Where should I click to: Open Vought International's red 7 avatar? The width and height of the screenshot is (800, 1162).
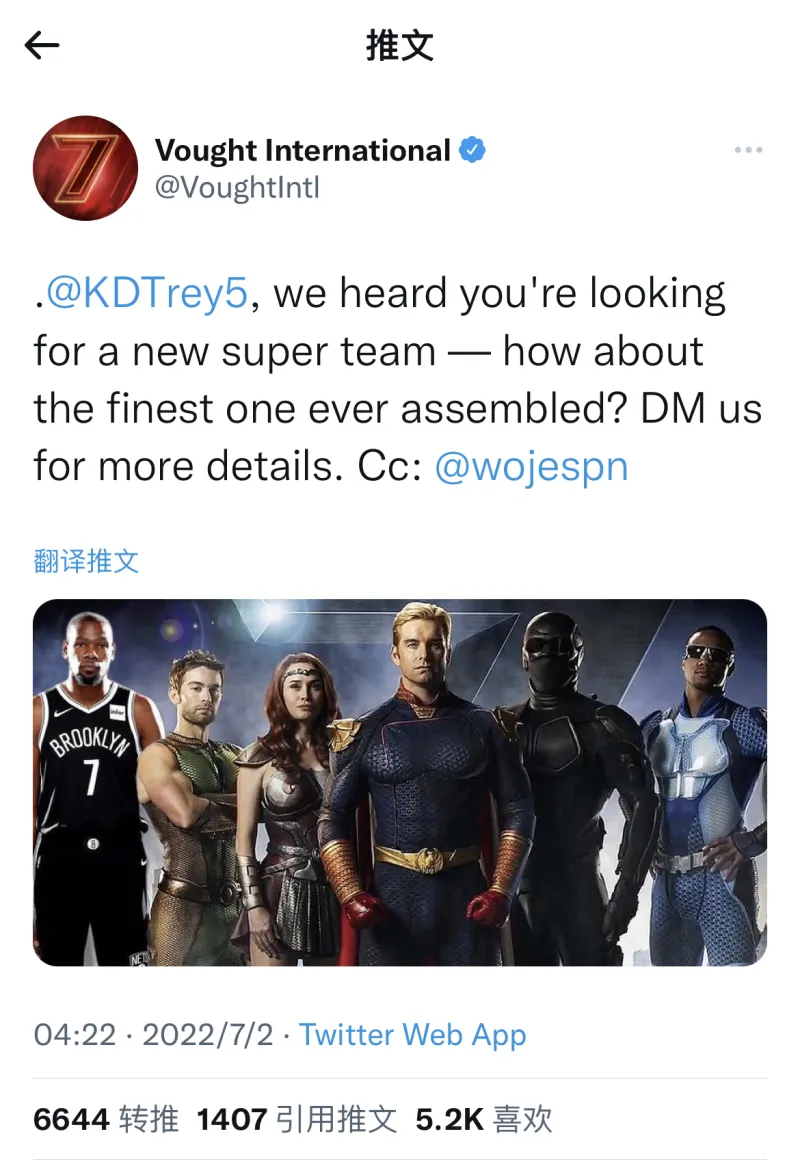[x=85, y=168]
